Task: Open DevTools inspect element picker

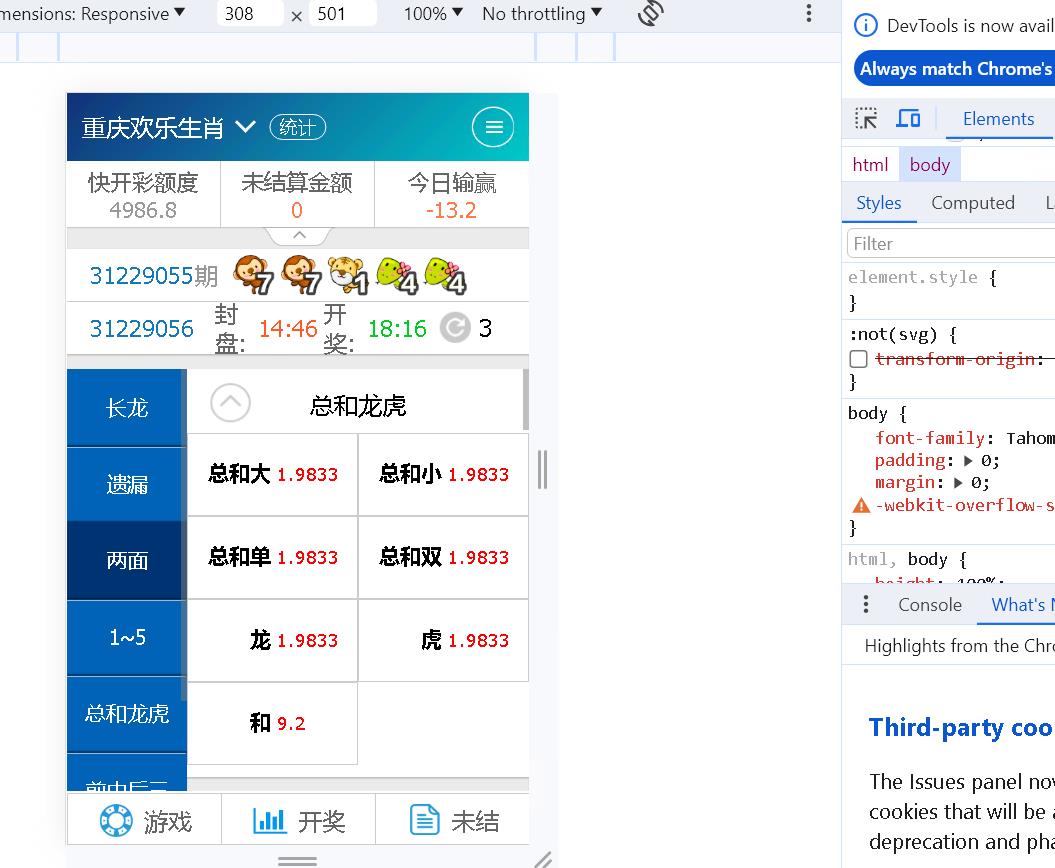Action: [866, 118]
